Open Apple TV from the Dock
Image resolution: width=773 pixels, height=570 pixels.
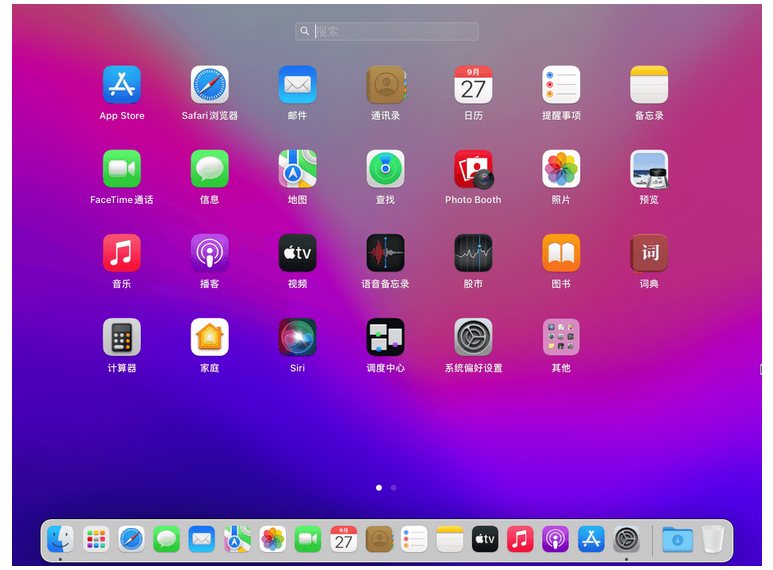click(x=485, y=539)
